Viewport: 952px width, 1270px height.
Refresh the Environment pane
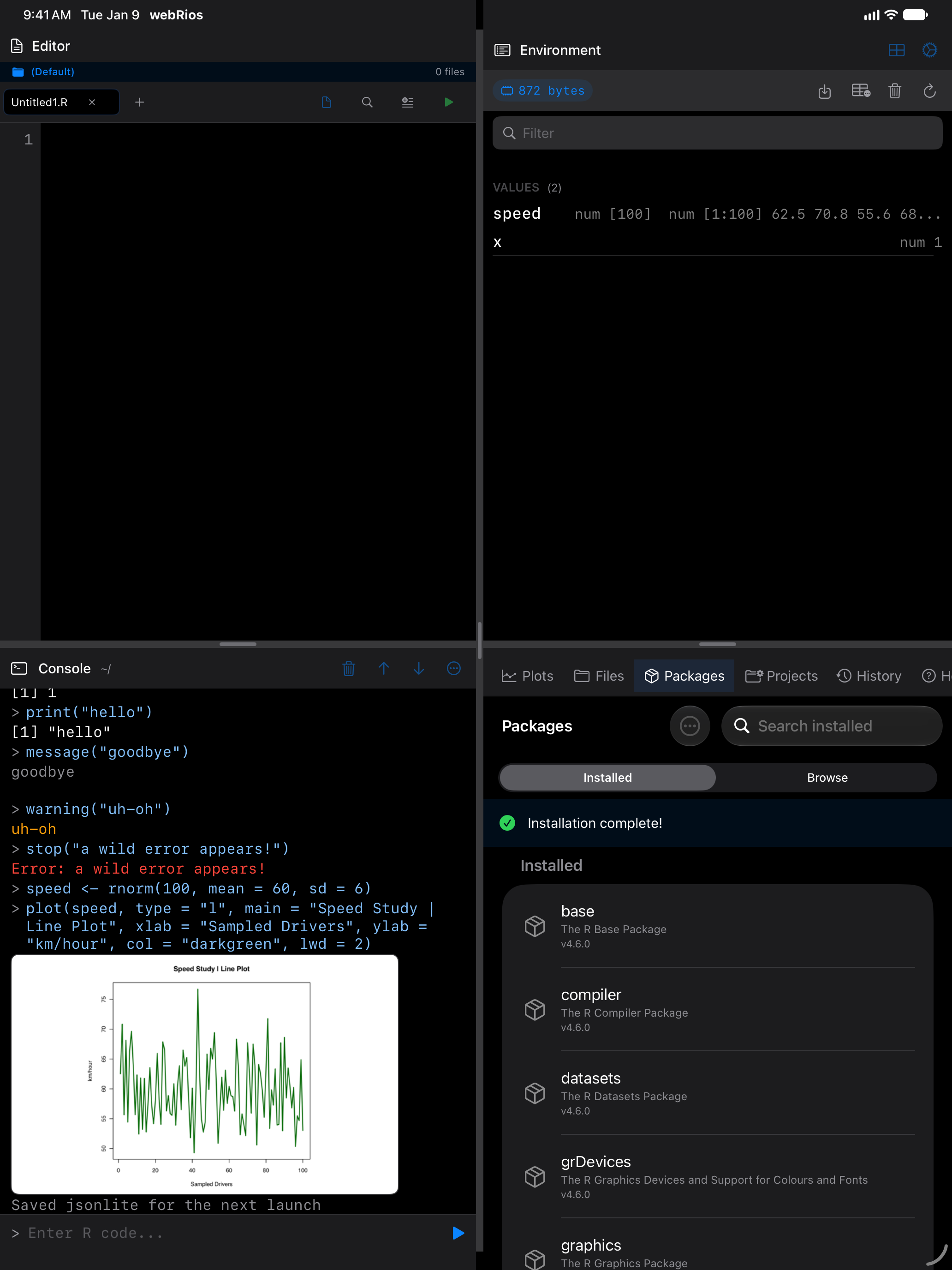[x=929, y=91]
